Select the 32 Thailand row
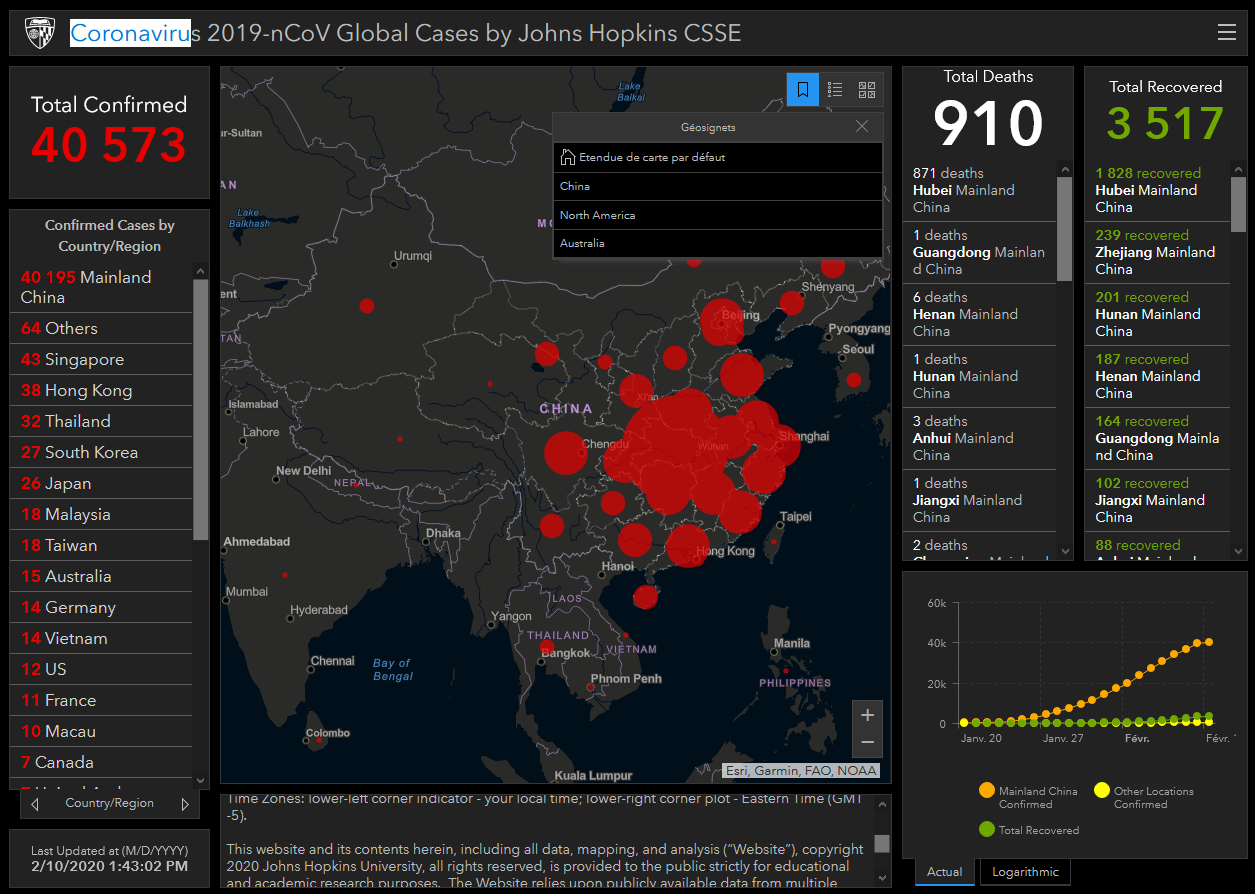Screen dimensions: 1255x894 pos(101,421)
